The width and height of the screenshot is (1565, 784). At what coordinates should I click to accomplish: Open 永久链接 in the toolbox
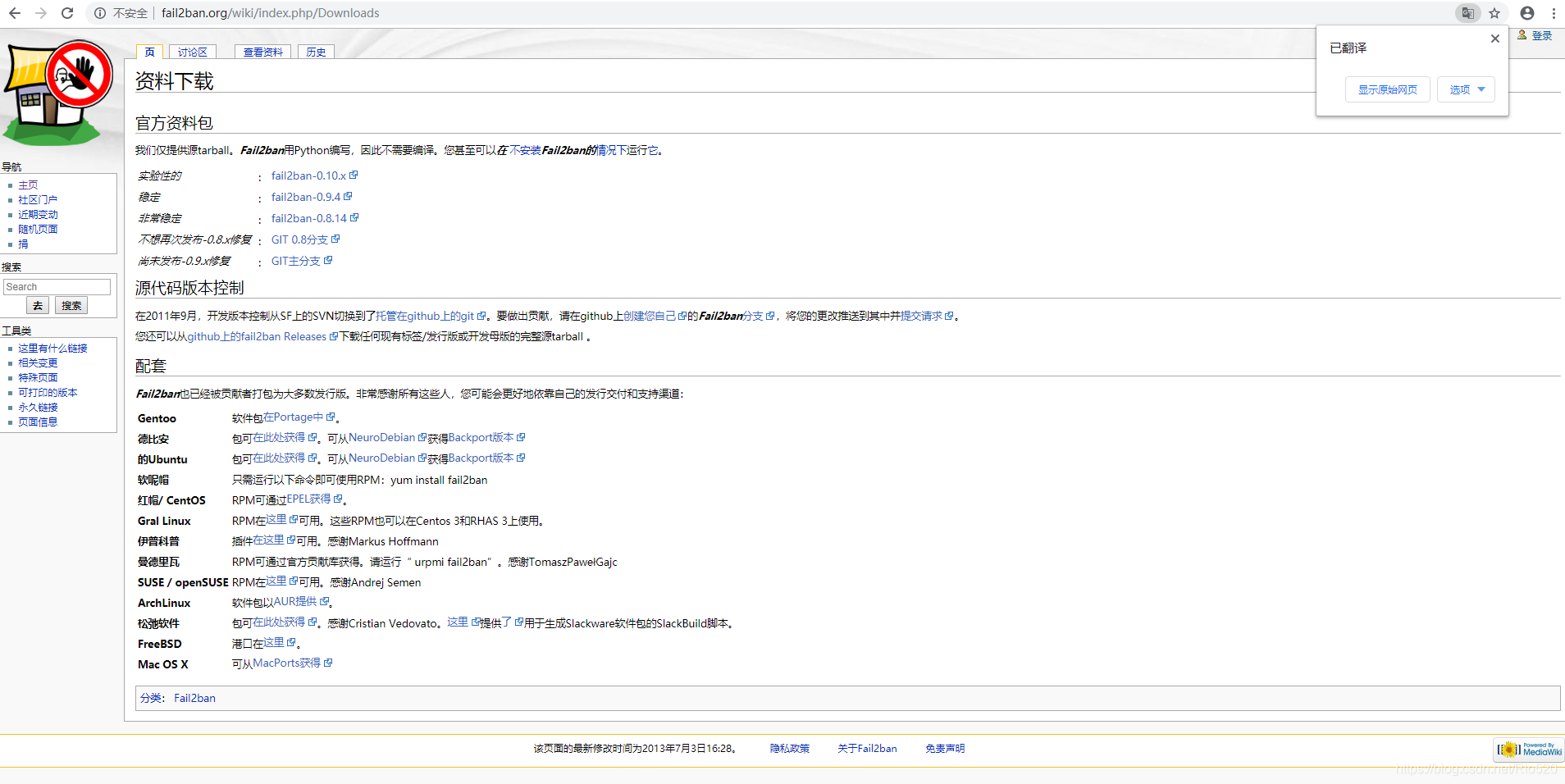click(x=38, y=408)
